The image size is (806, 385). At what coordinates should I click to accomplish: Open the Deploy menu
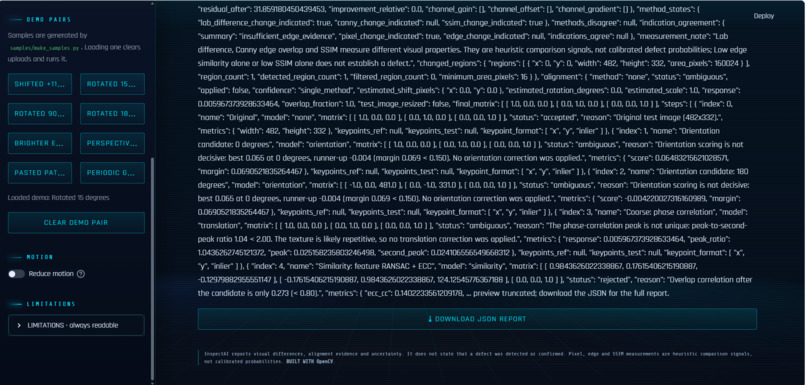[x=764, y=16]
